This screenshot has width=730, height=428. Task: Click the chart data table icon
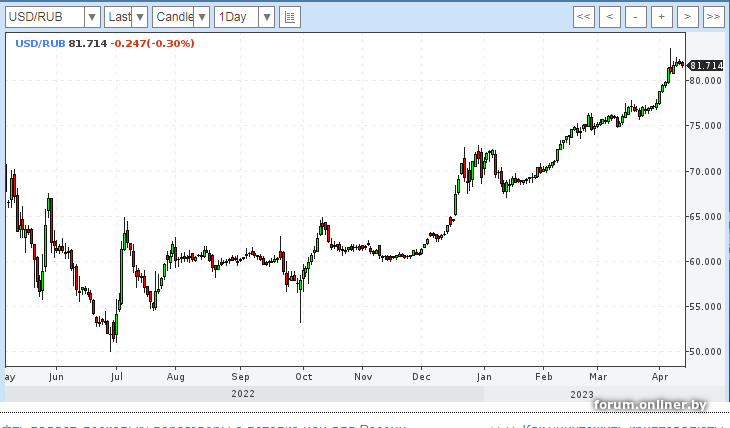pos(290,17)
